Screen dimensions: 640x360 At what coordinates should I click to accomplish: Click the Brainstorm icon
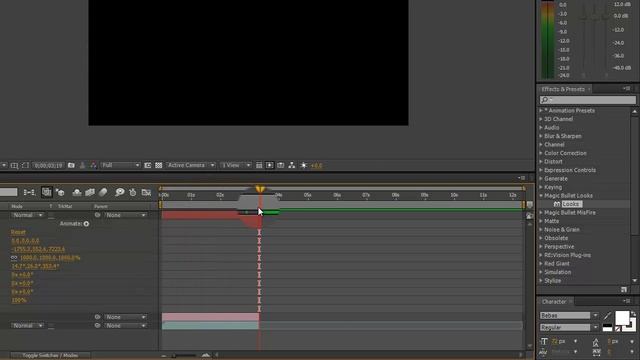[x=119, y=192]
